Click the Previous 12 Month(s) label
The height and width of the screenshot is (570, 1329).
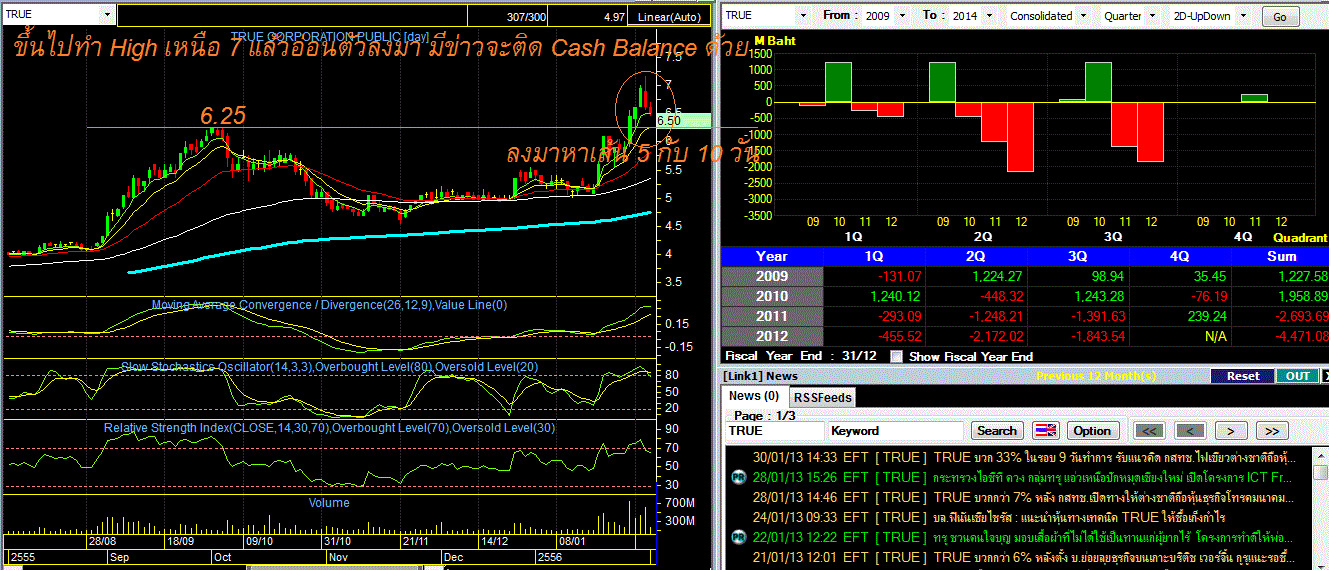pyautogui.click(x=1098, y=376)
